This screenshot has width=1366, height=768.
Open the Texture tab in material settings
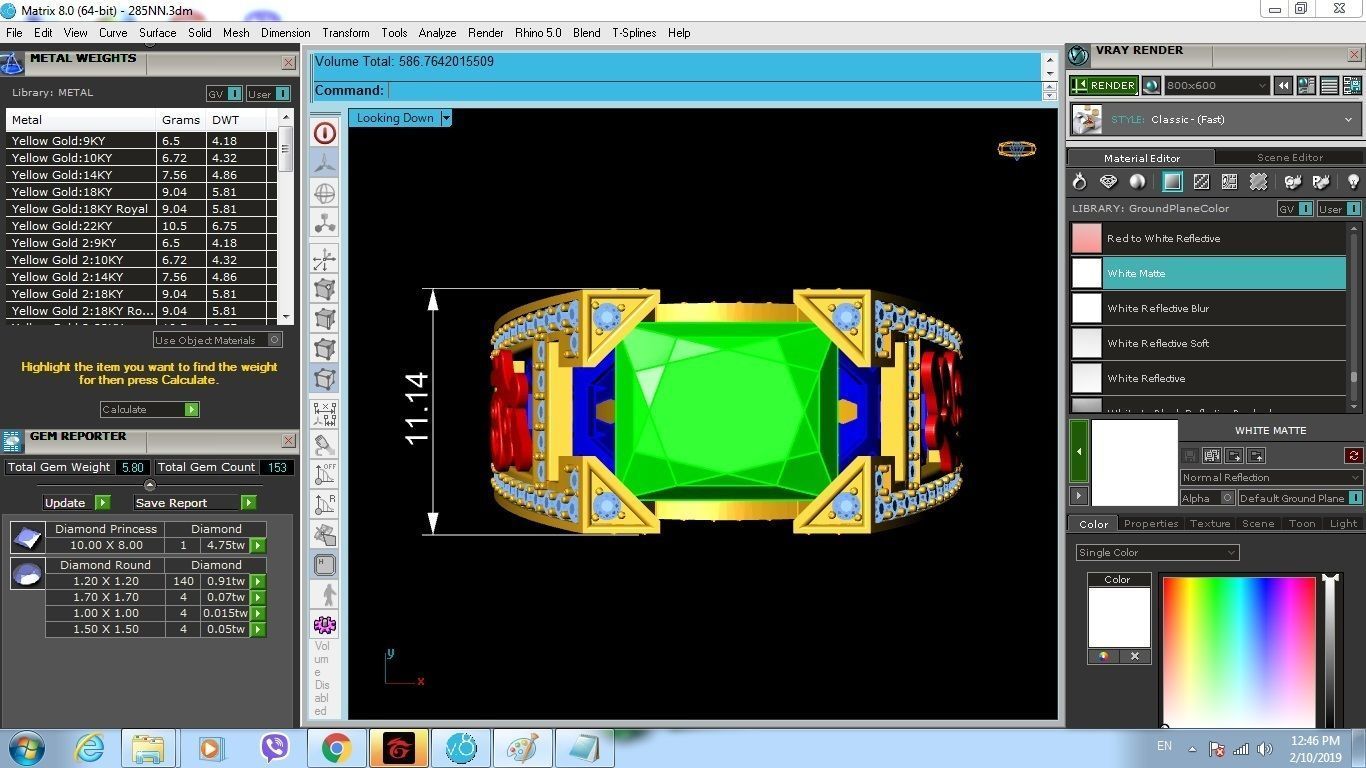coord(1209,523)
